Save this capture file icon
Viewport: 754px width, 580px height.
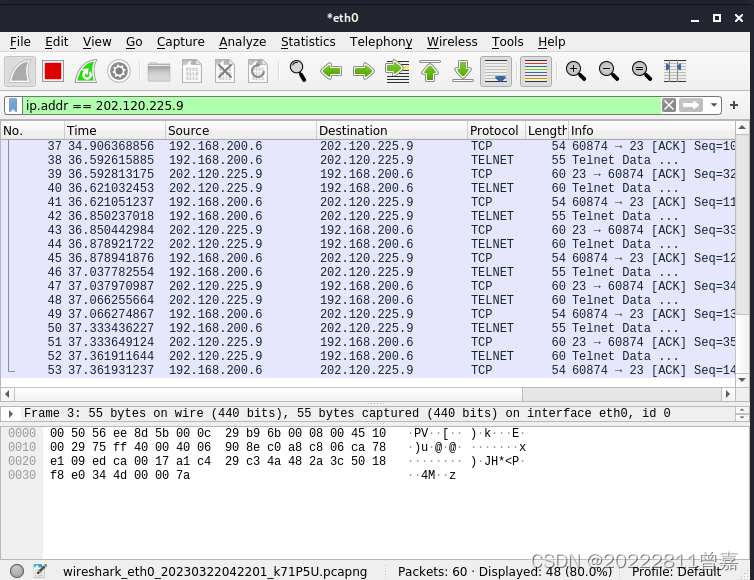tap(192, 71)
